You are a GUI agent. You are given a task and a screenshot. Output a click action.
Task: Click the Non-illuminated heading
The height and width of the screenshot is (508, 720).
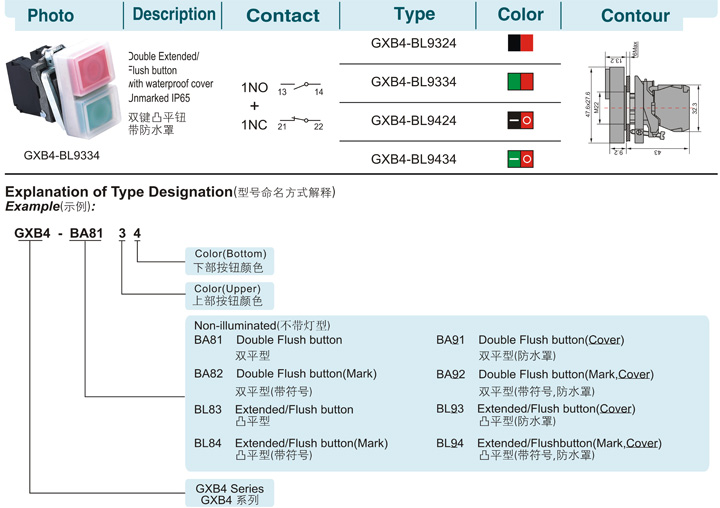(x=262, y=326)
